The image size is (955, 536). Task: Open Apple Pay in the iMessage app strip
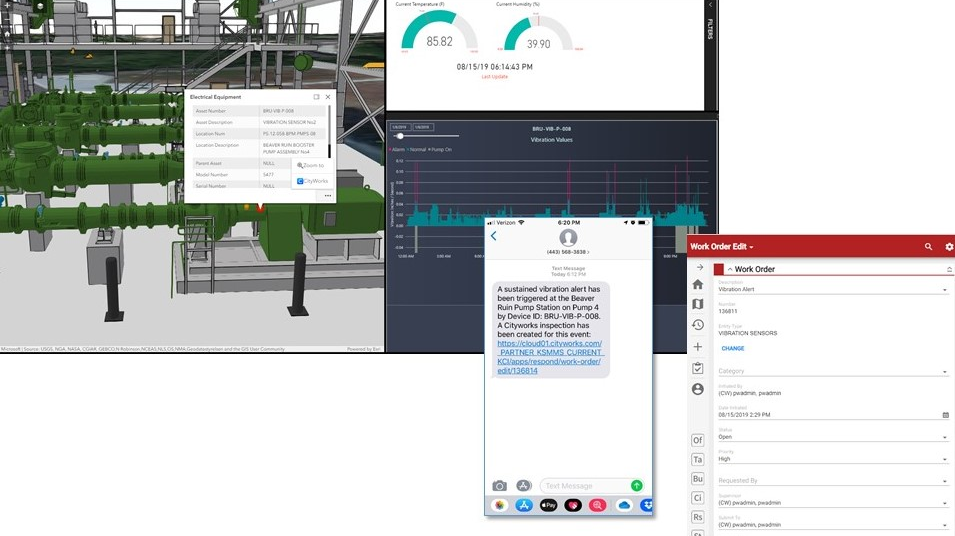coord(549,505)
